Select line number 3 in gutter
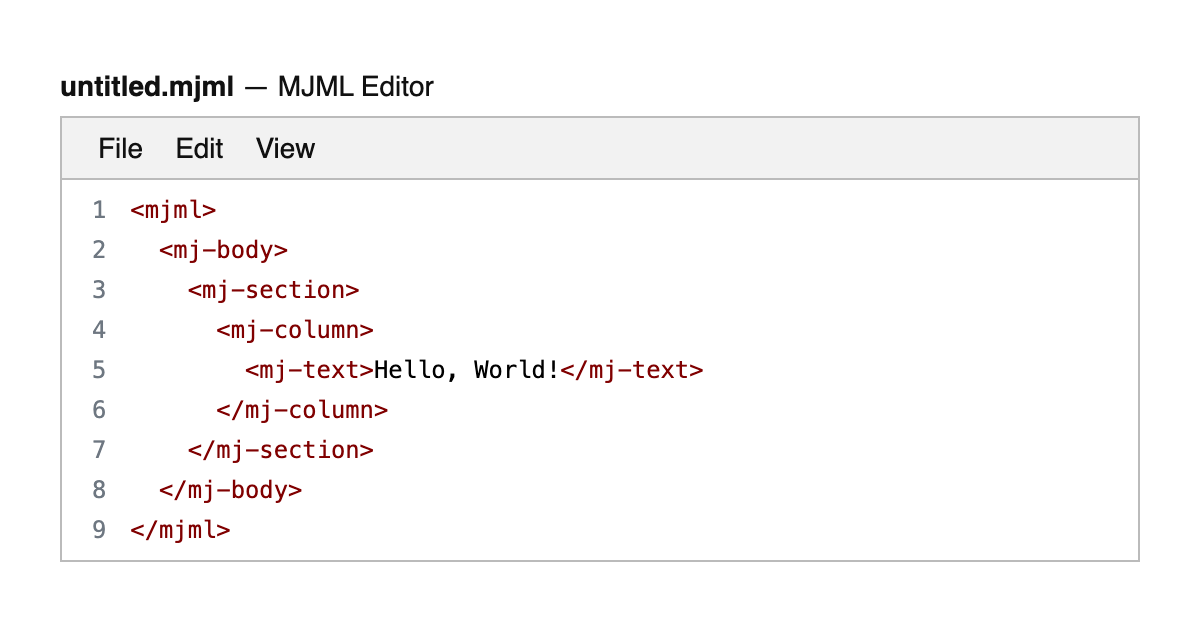Viewport: 1200px width, 630px height. [x=98, y=290]
